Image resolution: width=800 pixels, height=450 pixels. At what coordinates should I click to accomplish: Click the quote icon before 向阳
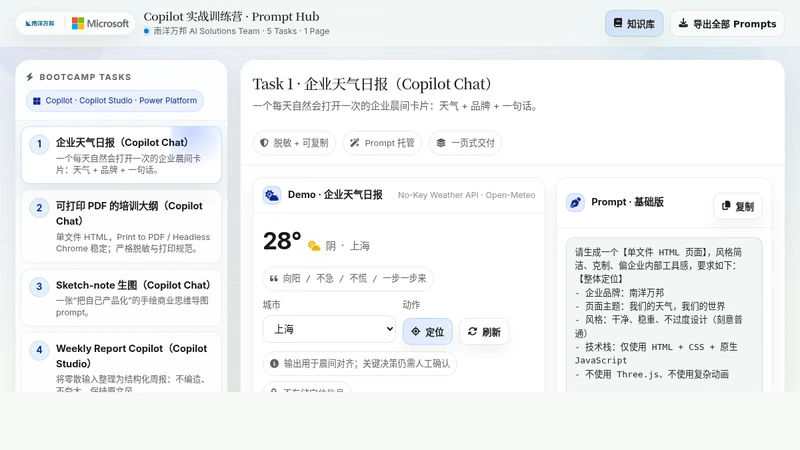273,279
